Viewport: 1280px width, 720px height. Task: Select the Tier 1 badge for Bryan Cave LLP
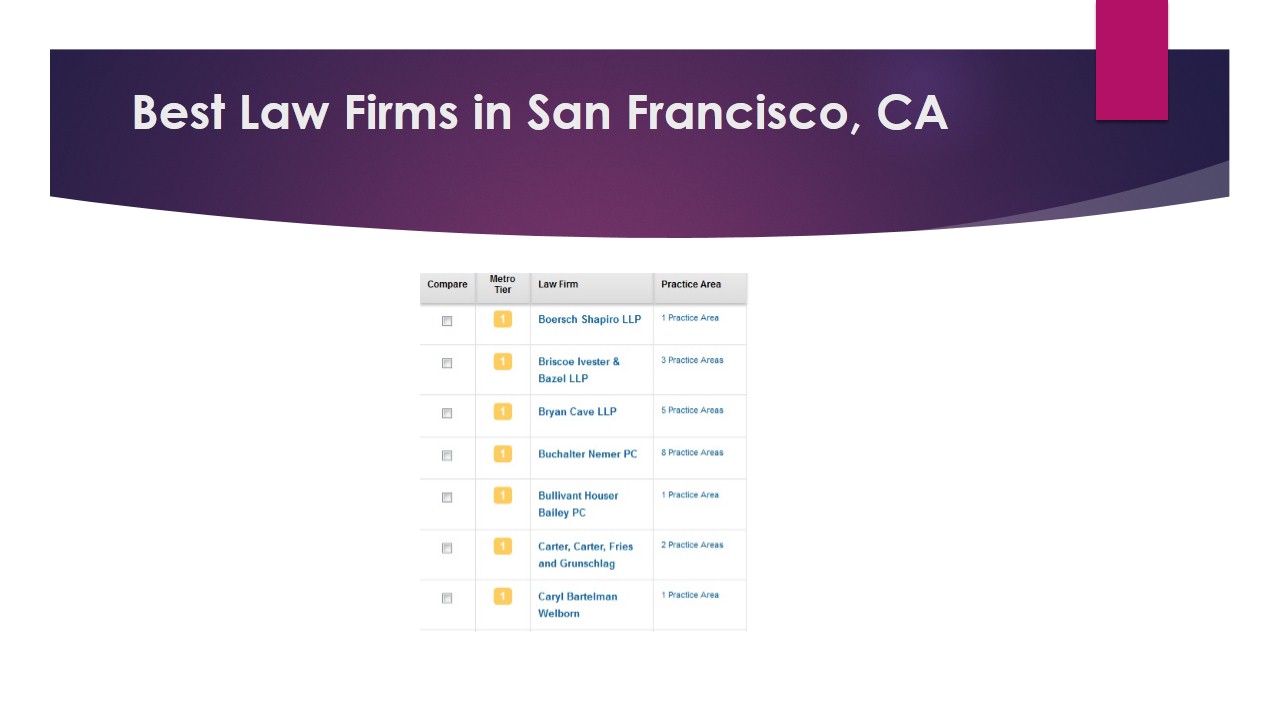pyautogui.click(x=502, y=413)
